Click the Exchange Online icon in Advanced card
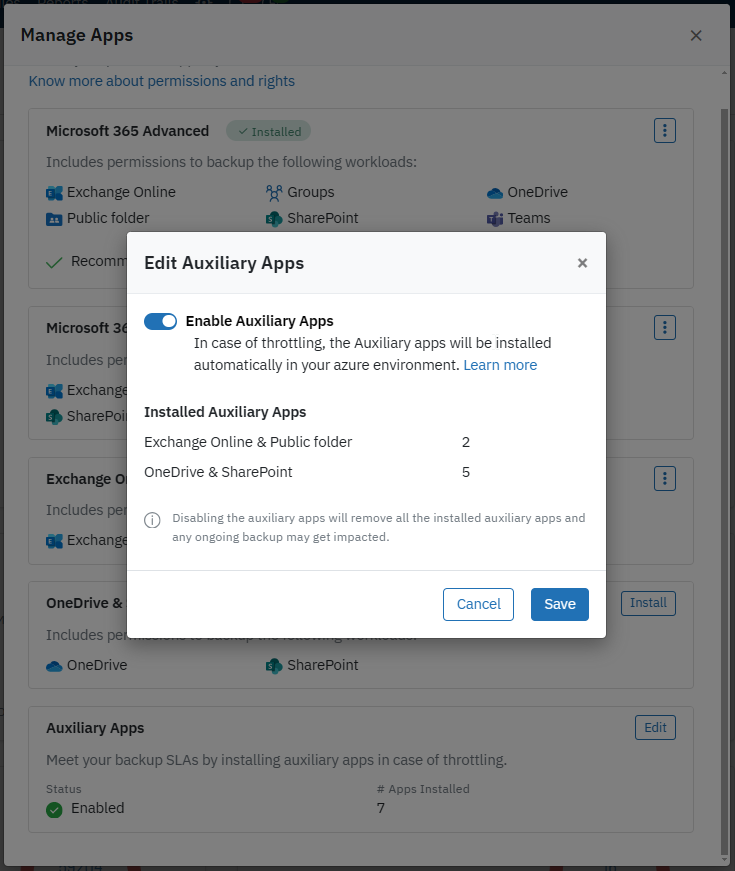The width and height of the screenshot is (735, 871). 54,192
